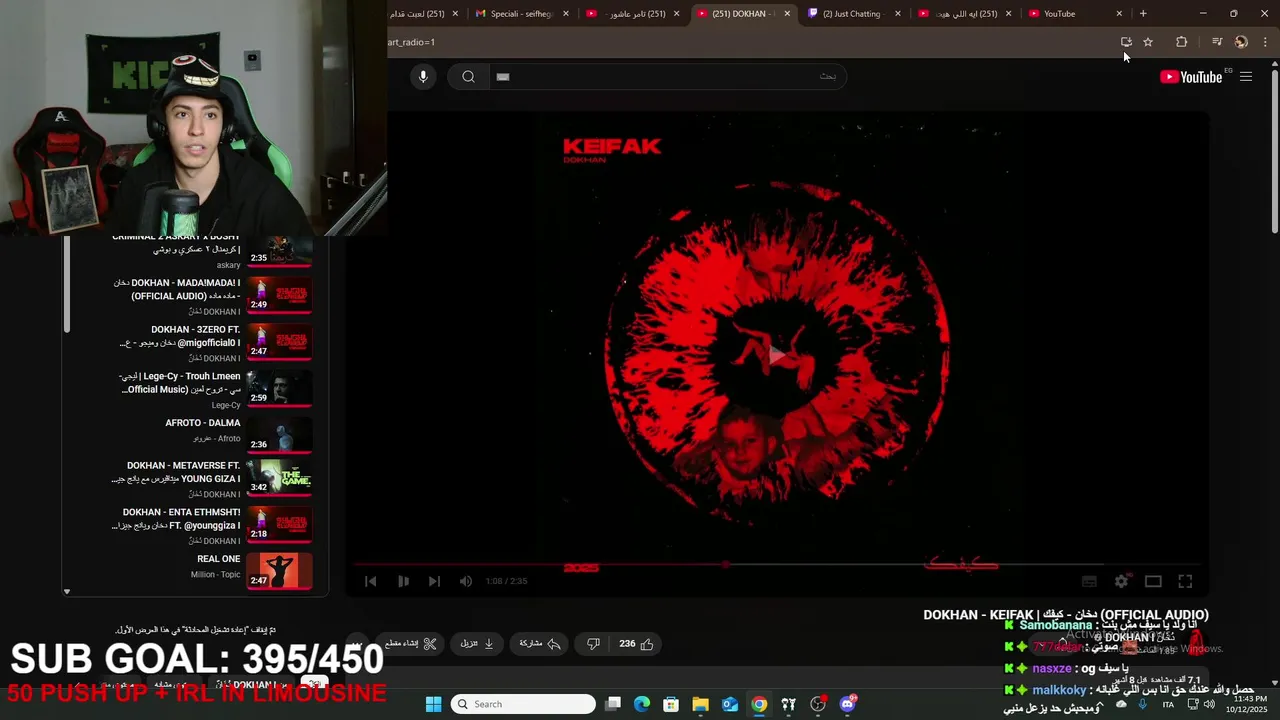This screenshot has width=1280, height=720.
Task: Mute the video with the speaker icon
Action: (466, 581)
